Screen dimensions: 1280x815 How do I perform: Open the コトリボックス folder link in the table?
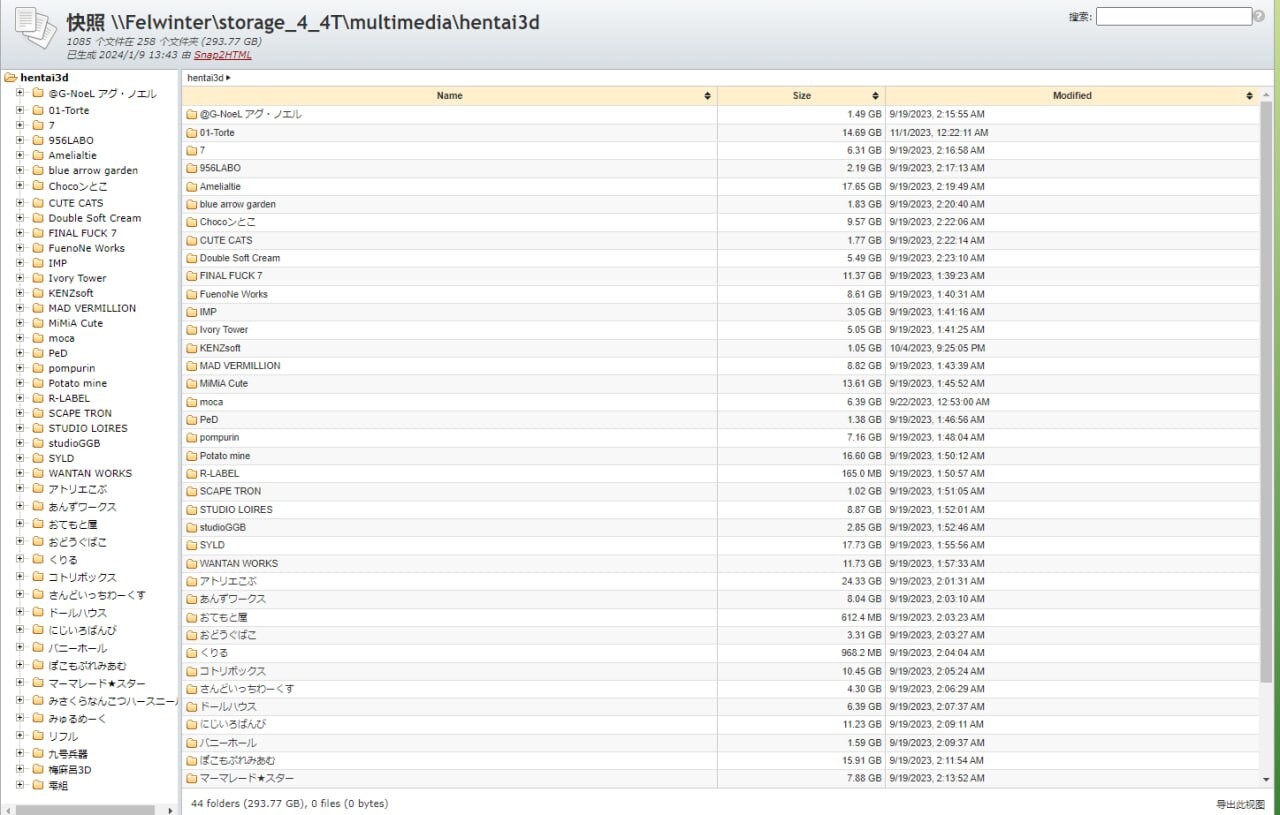[232, 672]
